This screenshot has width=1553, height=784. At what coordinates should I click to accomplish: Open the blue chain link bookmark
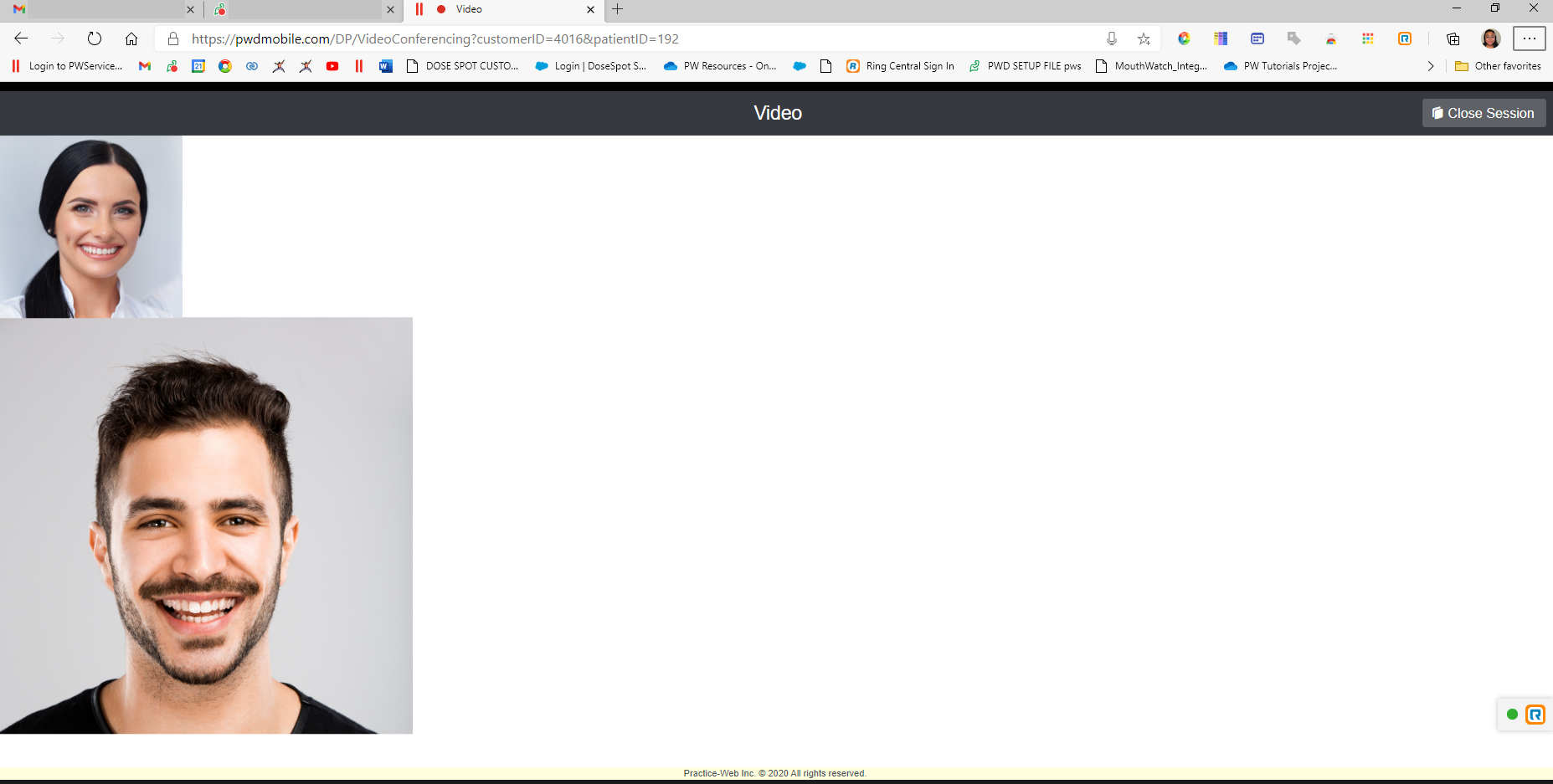(x=252, y=66)
